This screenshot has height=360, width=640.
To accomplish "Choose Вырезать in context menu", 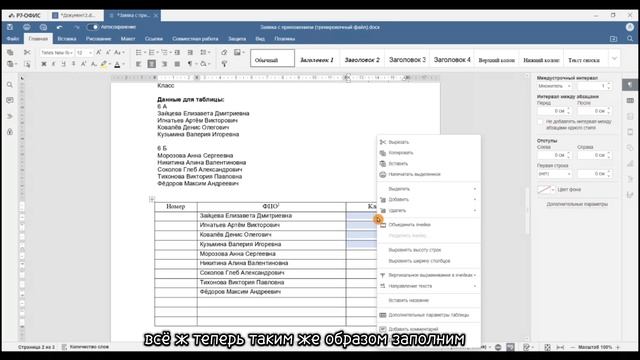I will pyautogui.click(x=428, y=142).
